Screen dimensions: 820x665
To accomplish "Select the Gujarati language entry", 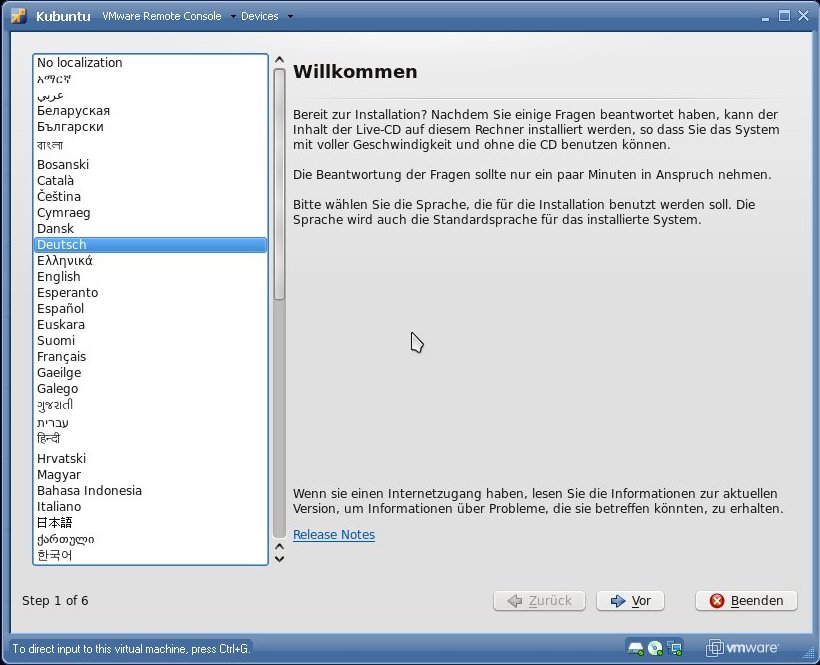I will tap(151, 405).
